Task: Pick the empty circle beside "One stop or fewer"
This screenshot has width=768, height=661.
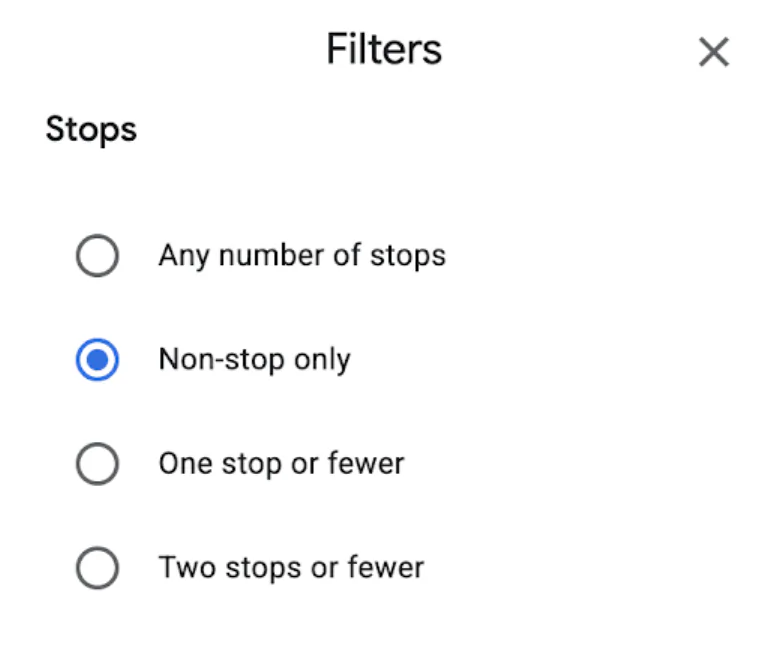Action: click(97, 464)
